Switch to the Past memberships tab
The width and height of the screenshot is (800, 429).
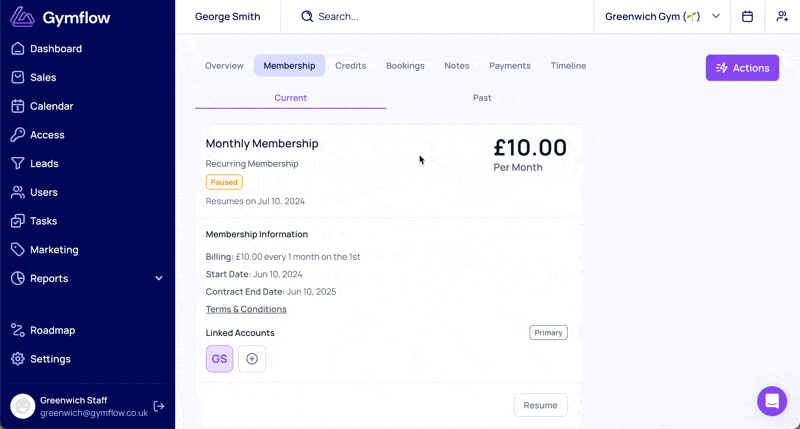pos(482,98)
